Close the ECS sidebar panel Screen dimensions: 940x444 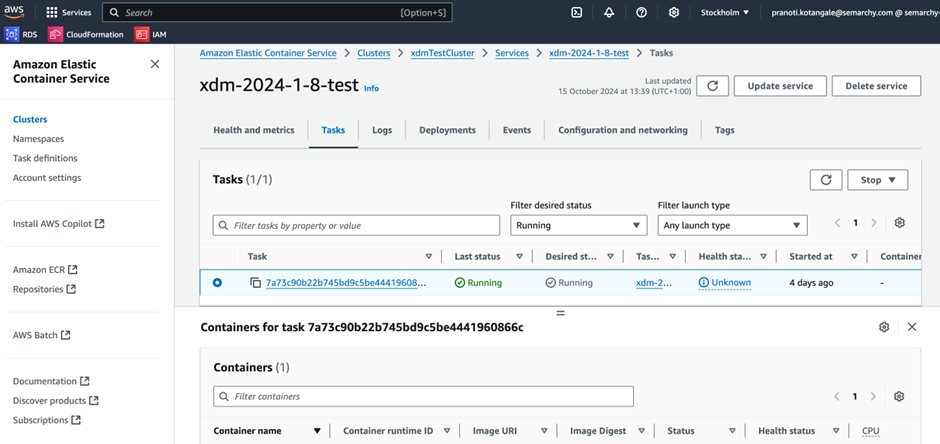point(155,64)
